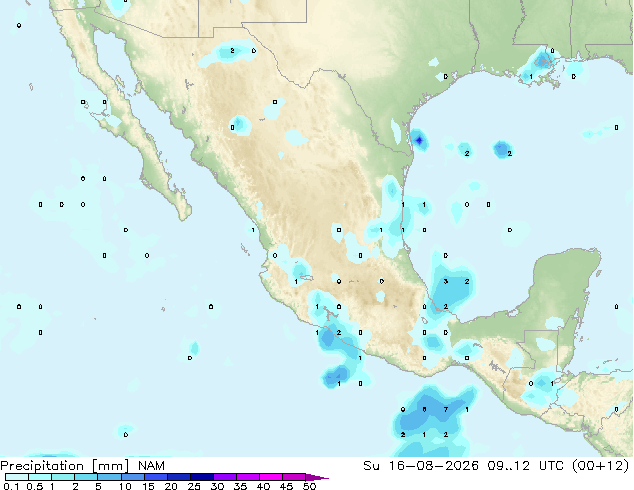Image resolution: width=634 pixels, height=490 pixels.
Task: Click the 15–20 mm legend color swatch
Action: (155, 477)
